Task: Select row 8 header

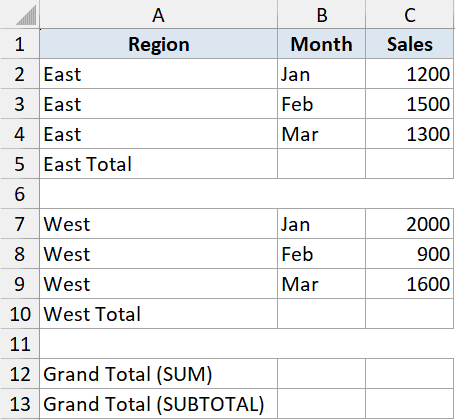Action: [20, 254]
